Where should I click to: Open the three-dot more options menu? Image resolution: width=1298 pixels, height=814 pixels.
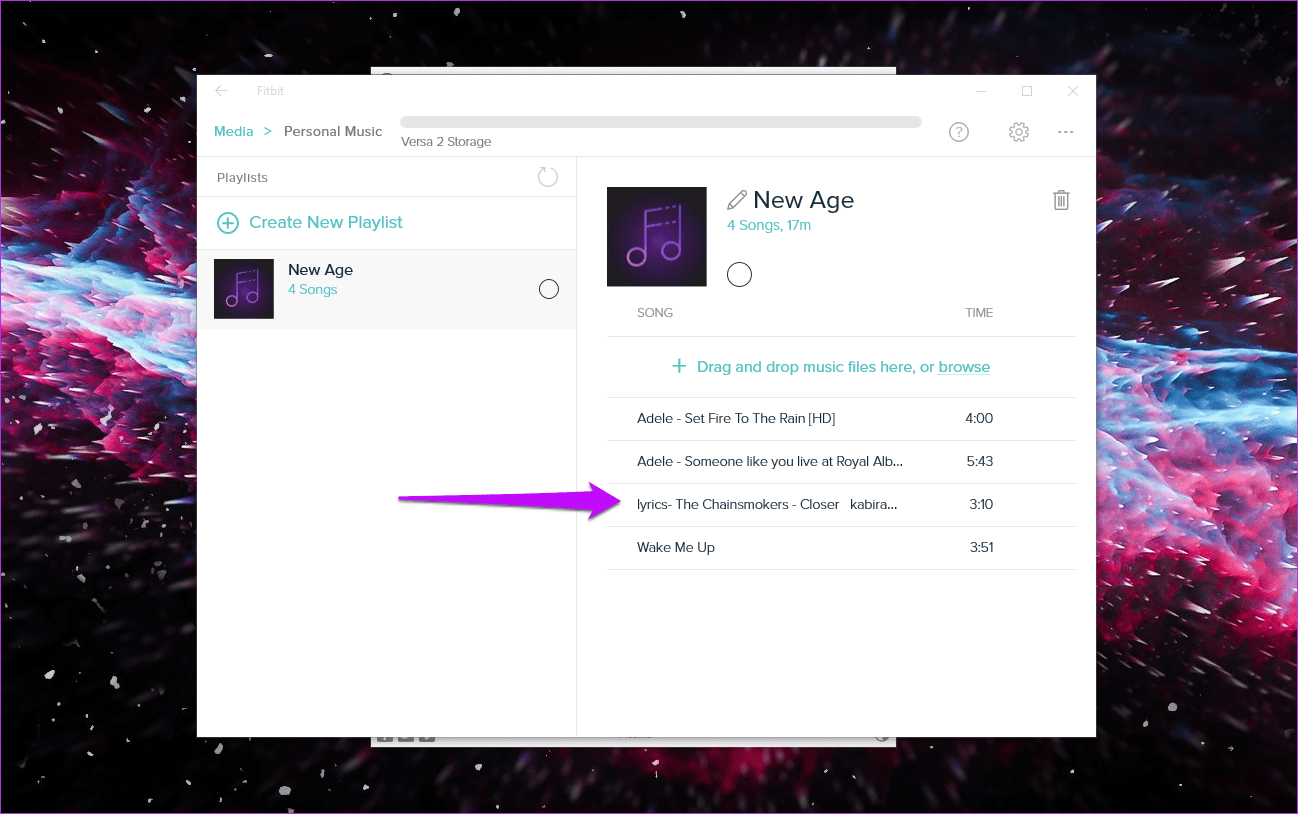pyautogui.click(x=1066, y=132)
